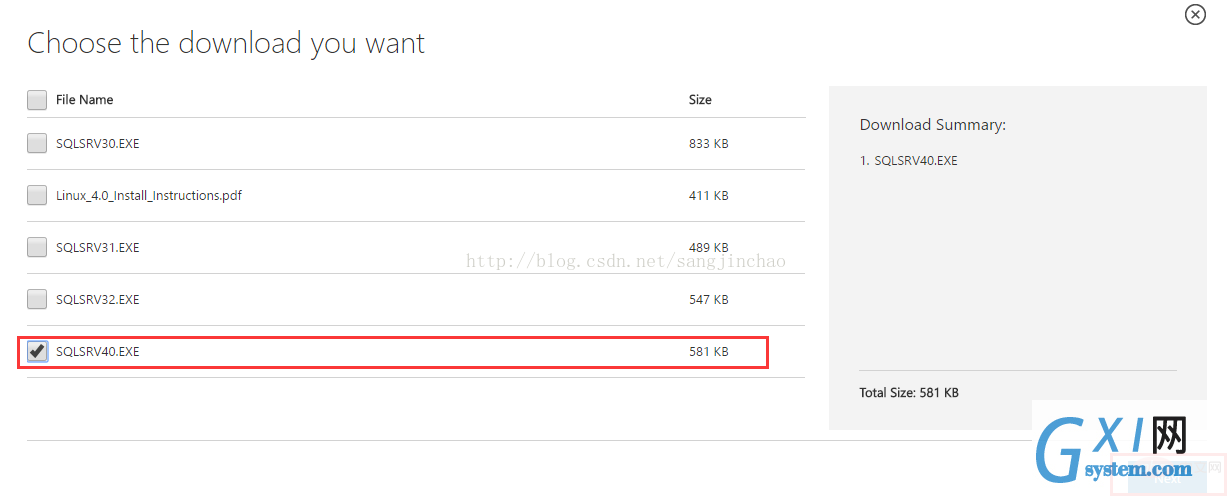Viewport: 1232px width, 500px height.
Task: Click the SQLSRV40.EXE file name in list
Action: point(98,351)
